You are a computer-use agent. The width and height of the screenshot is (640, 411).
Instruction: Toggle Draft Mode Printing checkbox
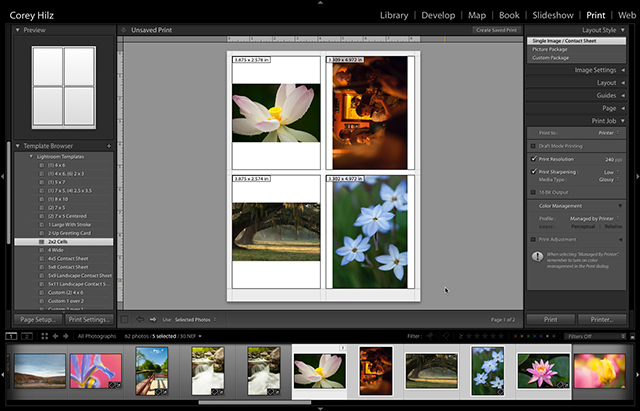pyautogui.click(x=533, y=146)
